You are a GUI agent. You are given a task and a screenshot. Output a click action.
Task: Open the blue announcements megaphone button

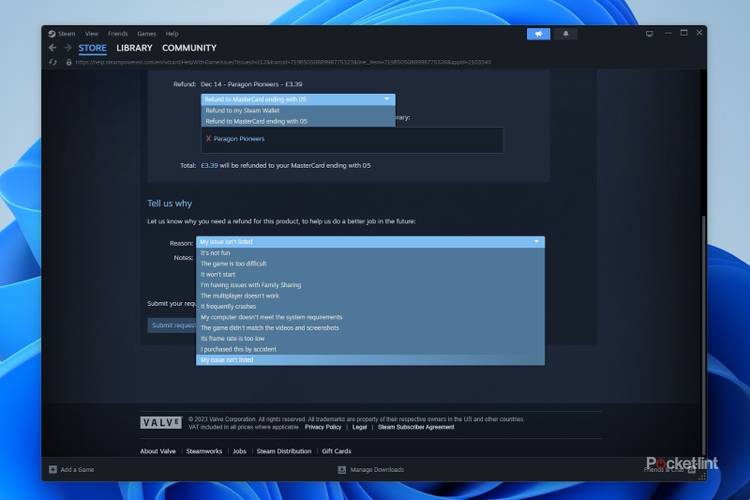click(x=538, y=33)
